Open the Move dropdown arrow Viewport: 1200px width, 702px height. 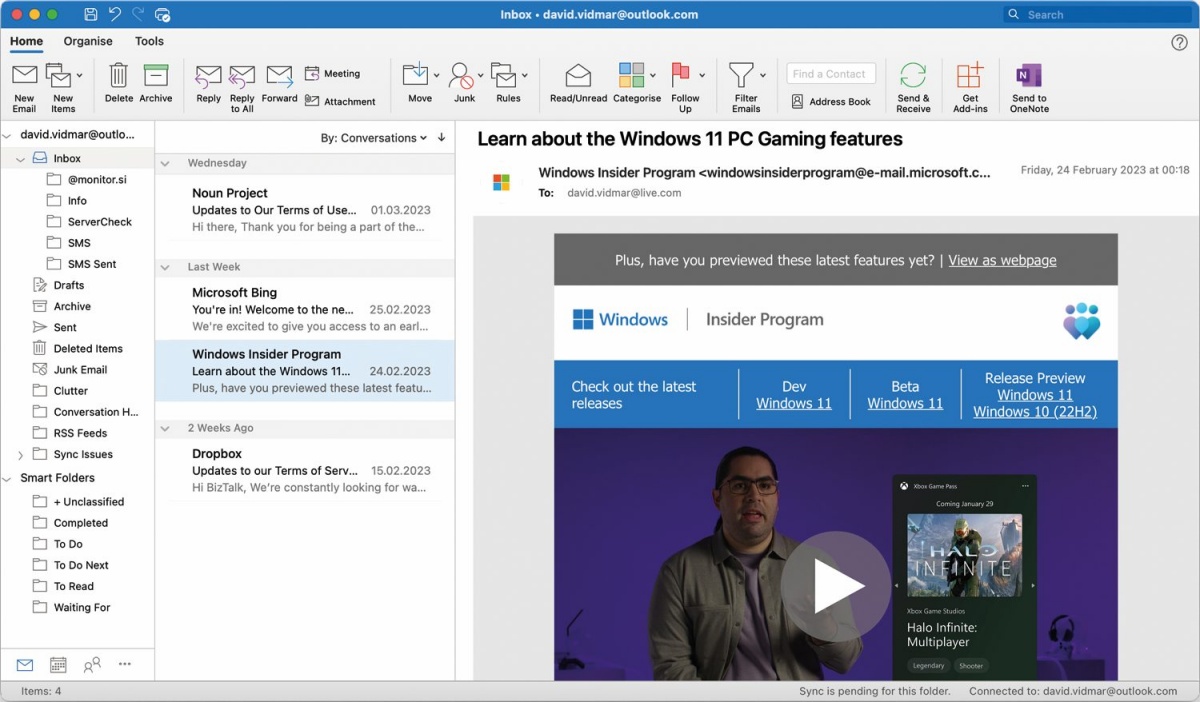click(436, 76)
